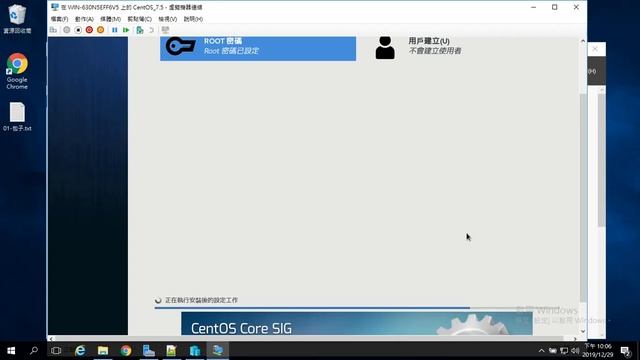Click the Turn Off VM icon

[78, 30]
